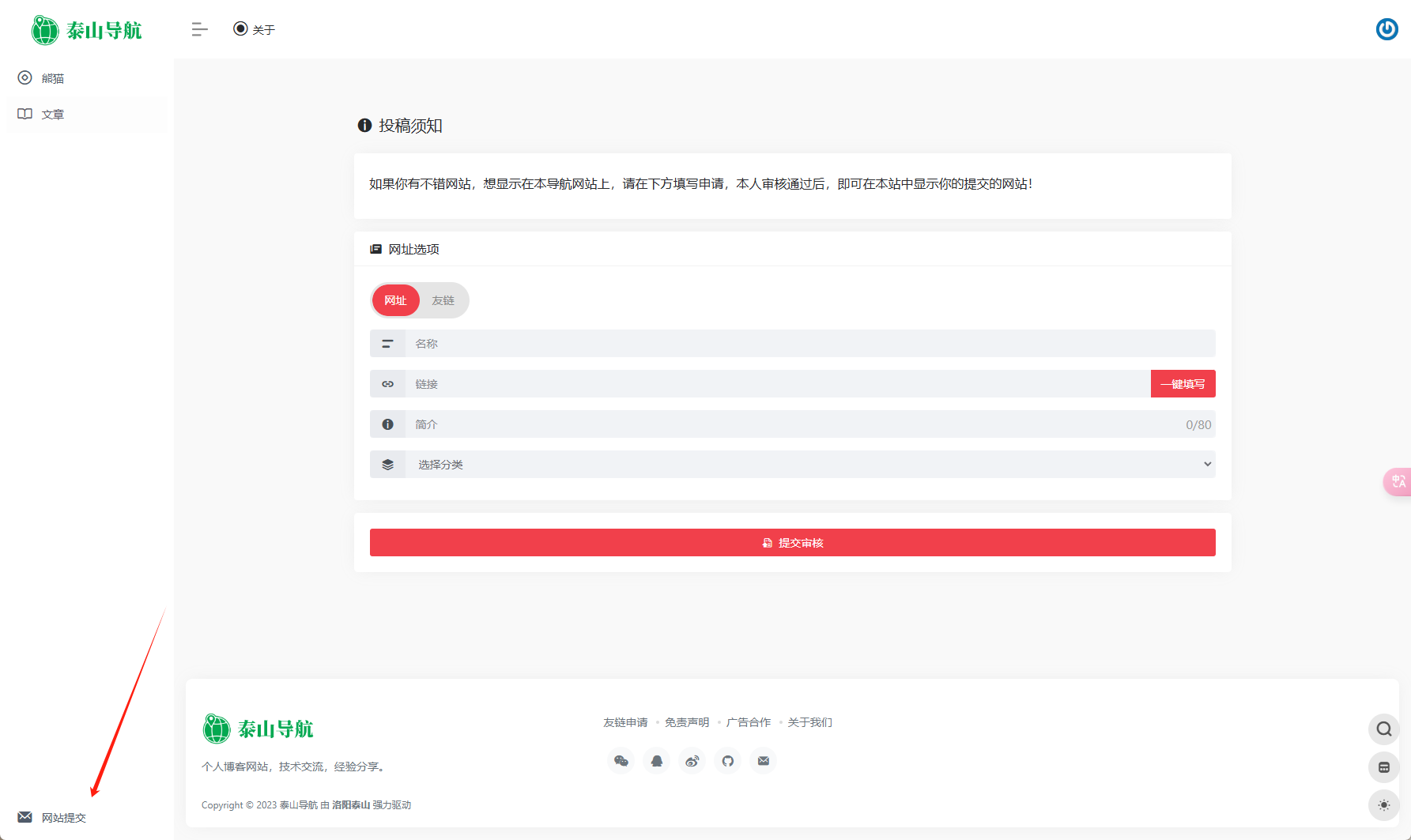Click the blue power icon top right
Viewport: 1411px width, 840px height.
click(x=1386, y=29)
